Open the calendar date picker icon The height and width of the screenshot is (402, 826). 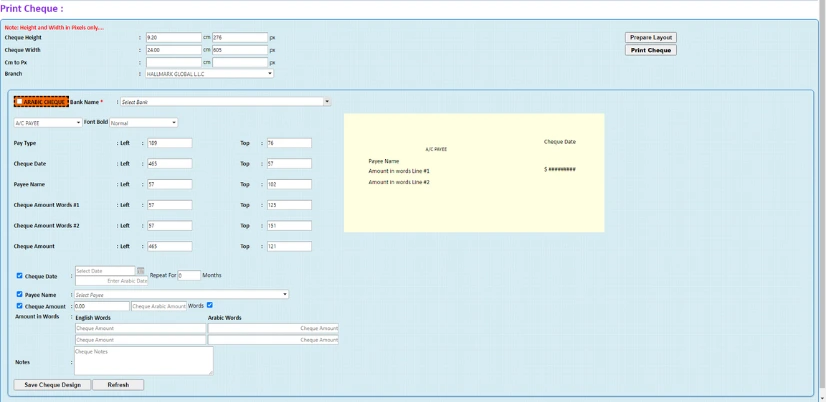click(x=141, y=271)
